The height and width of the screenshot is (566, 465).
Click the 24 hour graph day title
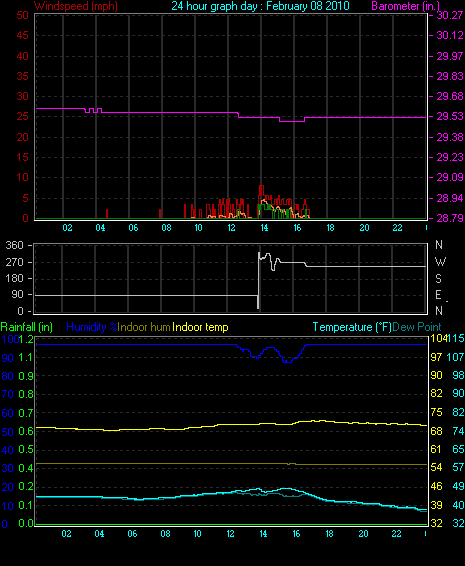pos(260,6)
